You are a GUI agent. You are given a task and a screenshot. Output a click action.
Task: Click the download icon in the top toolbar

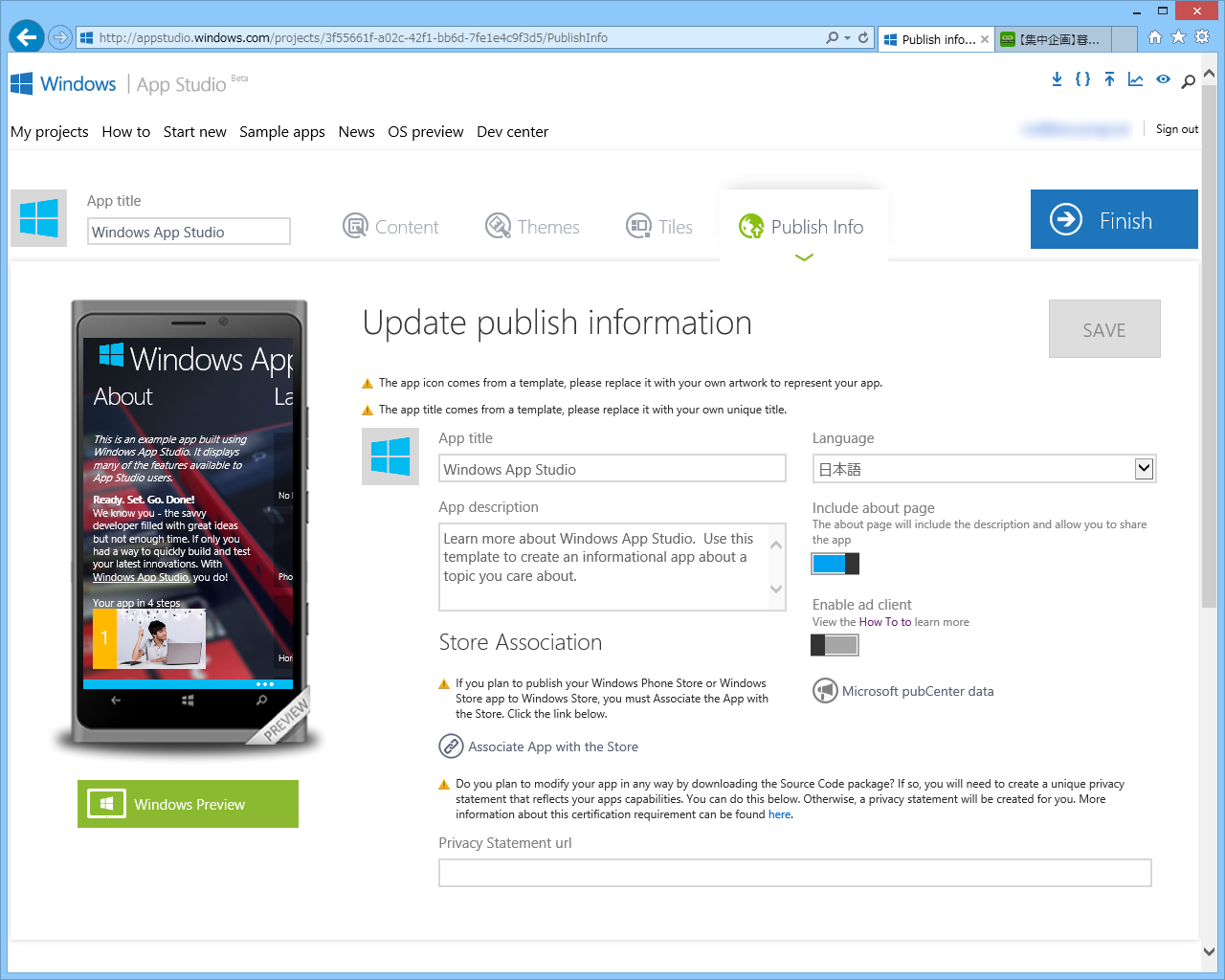[x=1057, y=79]
